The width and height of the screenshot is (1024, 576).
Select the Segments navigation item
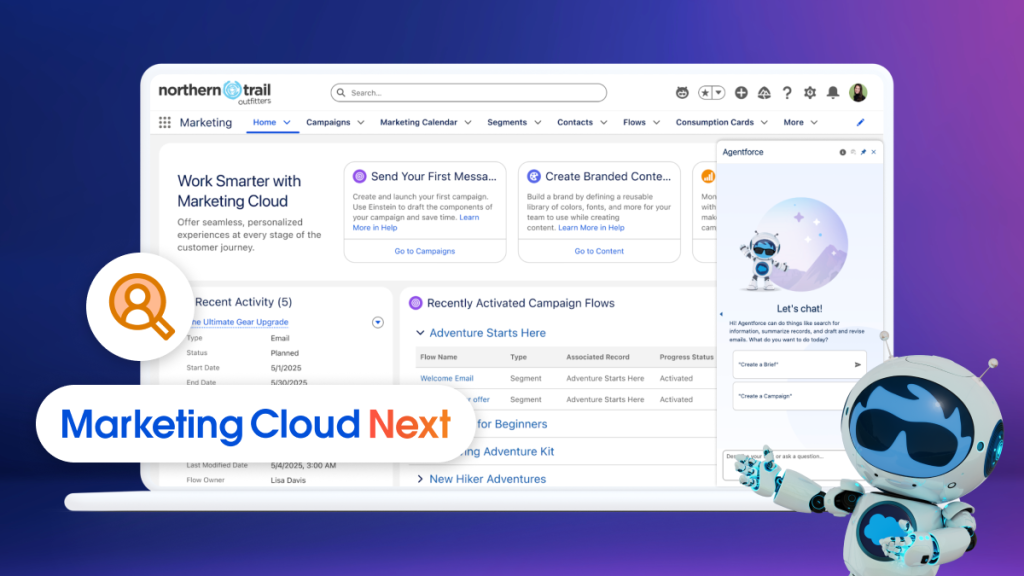click(507, 121)
